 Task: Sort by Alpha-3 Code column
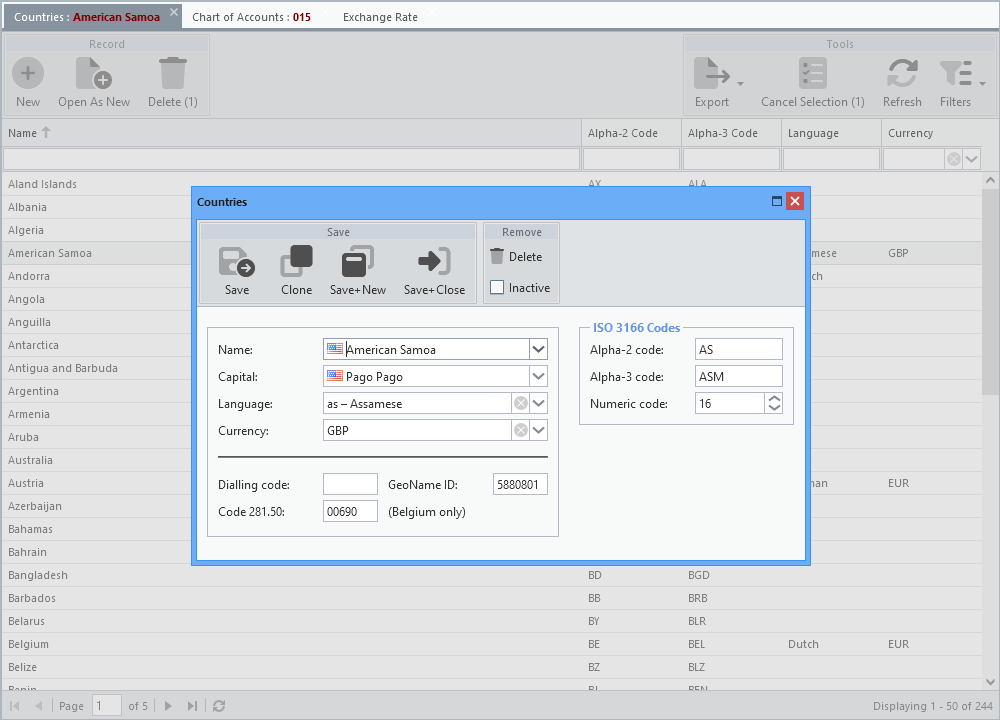(732, 133)
